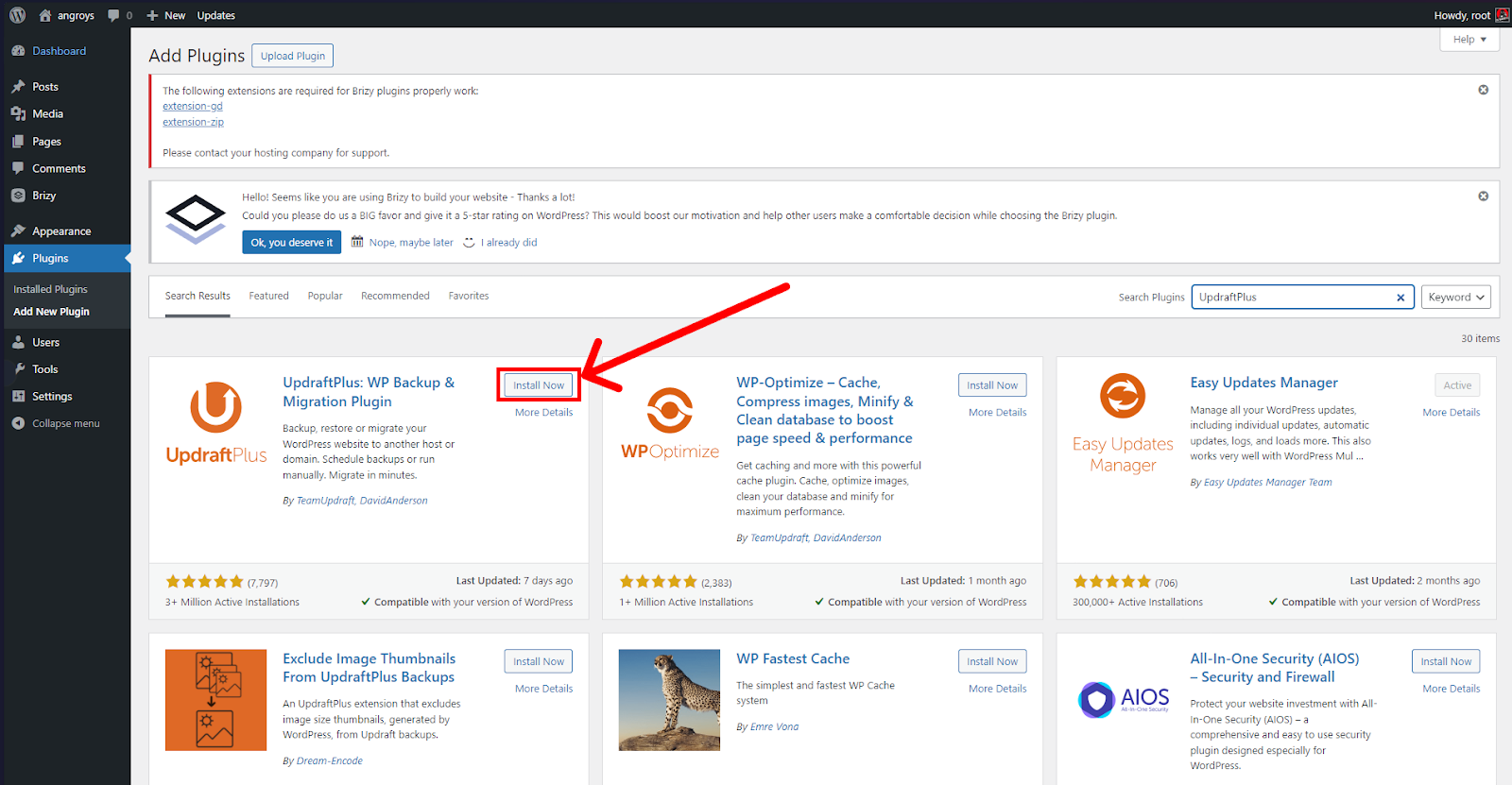Image resolution: width=1512 pixels, height=785 pixels.
Task: Switch to the Popular plugins tab
Action: tap(325, 296)
